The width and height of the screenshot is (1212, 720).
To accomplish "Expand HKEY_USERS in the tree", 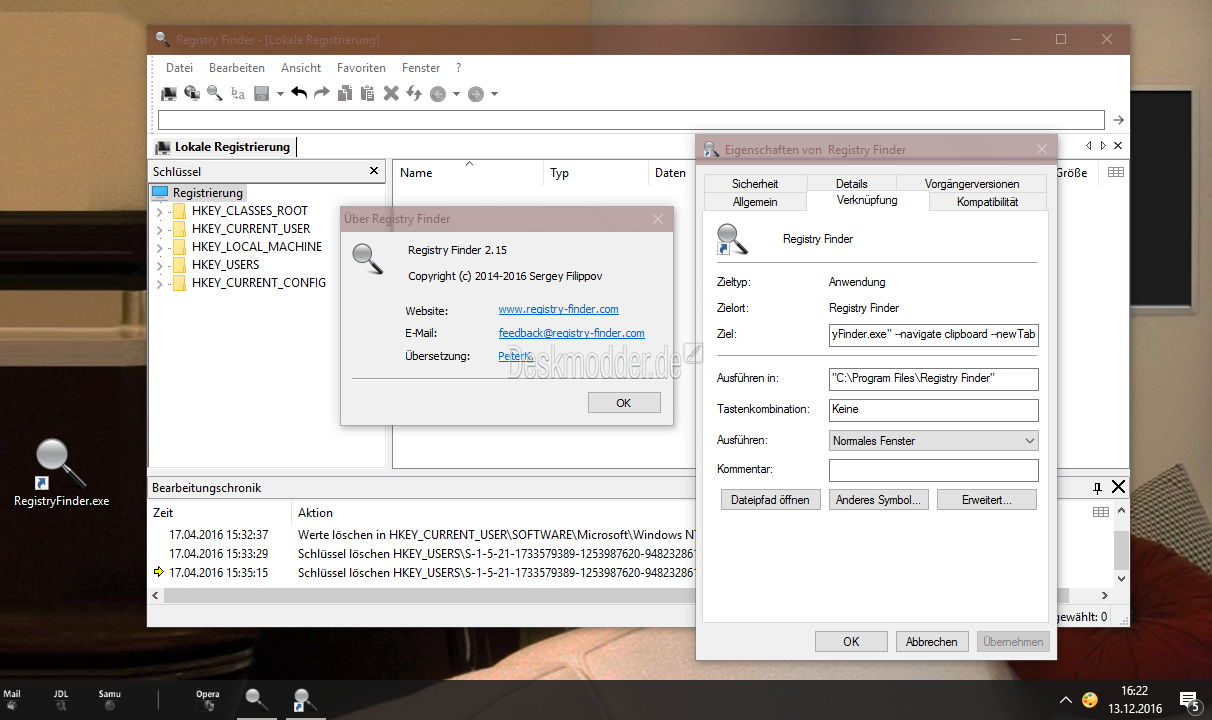I will pyautogui.click(x=159, y=265).
